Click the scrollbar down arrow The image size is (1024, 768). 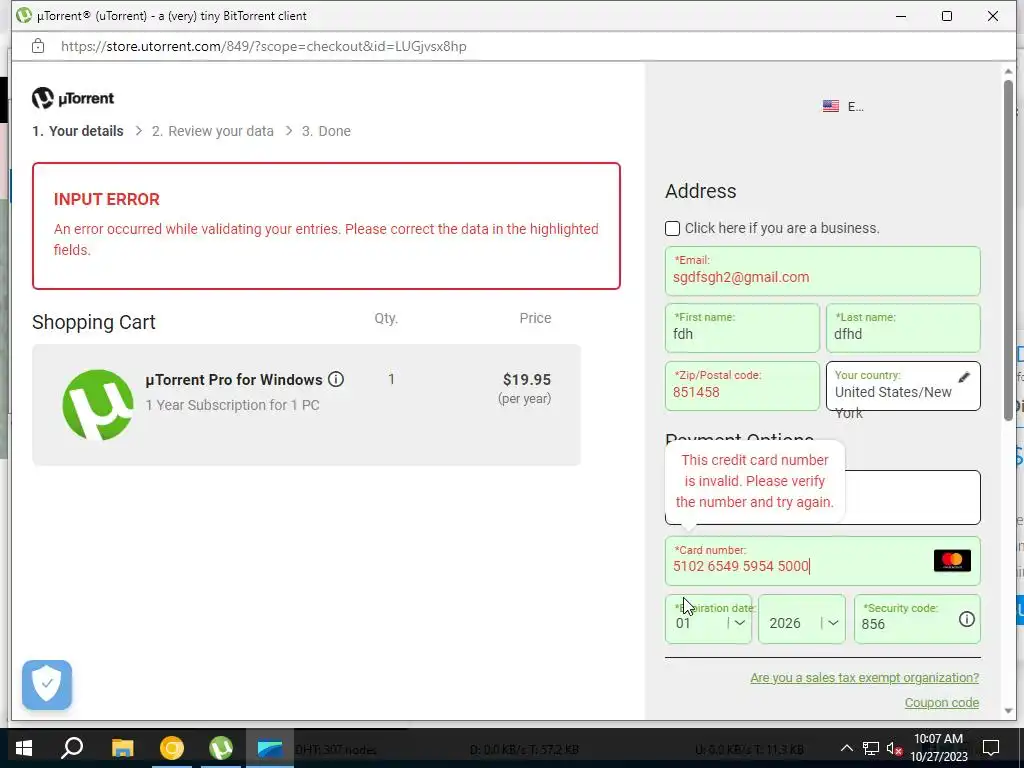[1008, 711]
